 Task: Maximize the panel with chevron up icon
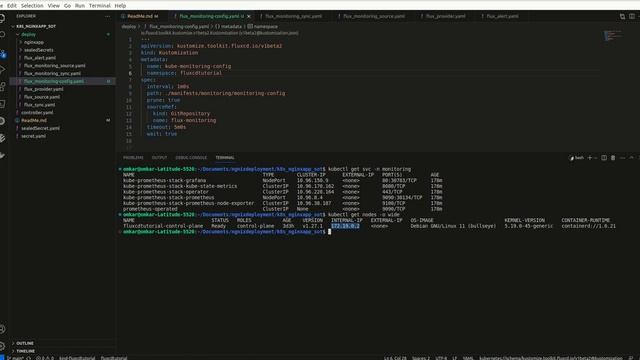pos(631,158)
